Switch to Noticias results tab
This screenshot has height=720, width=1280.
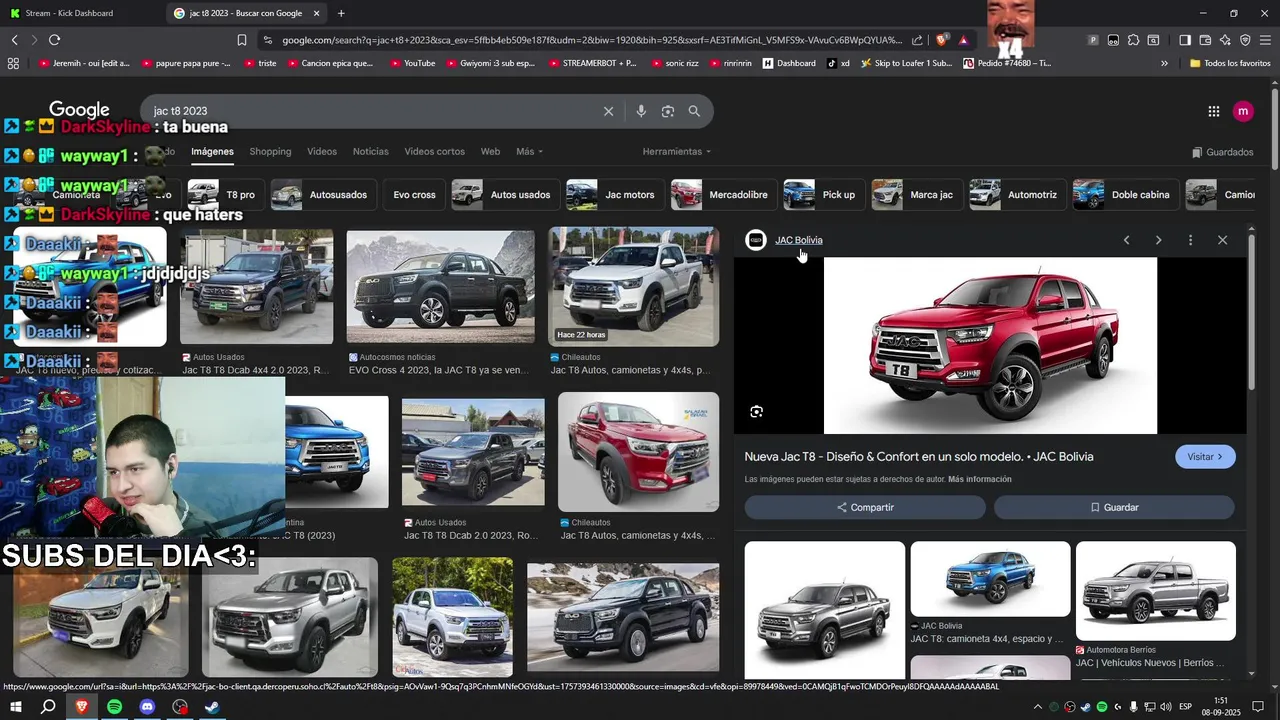tap(370, 152)
